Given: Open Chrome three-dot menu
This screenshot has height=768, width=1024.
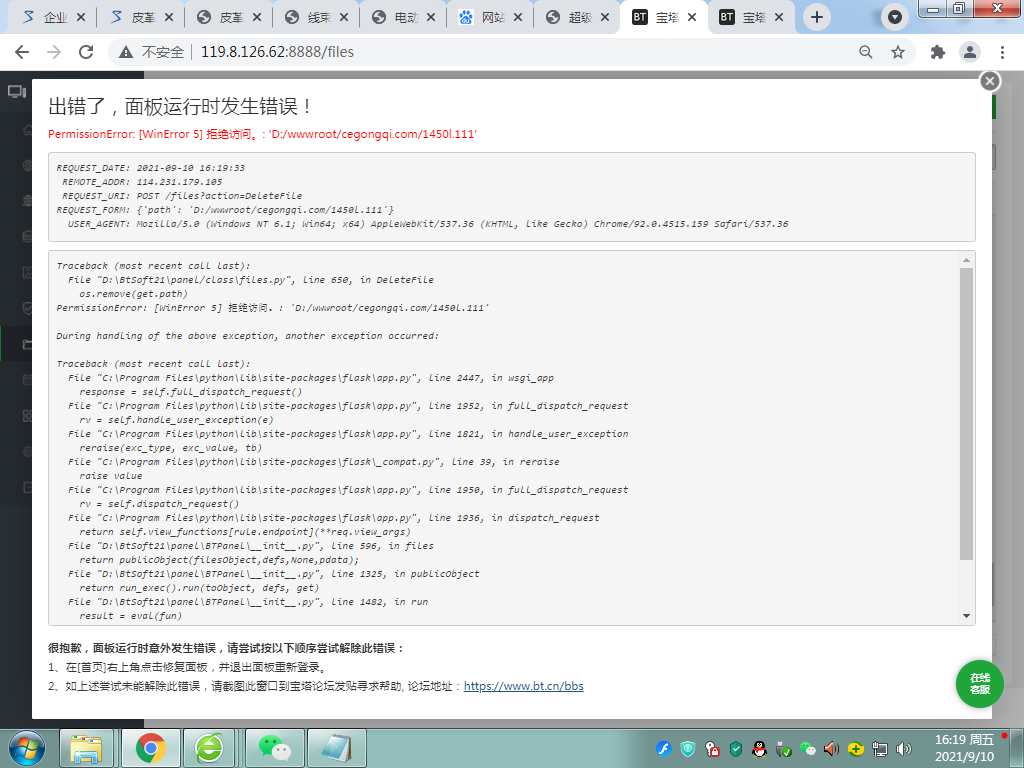Looking at the screenshot, I should tap(1002, 52).
